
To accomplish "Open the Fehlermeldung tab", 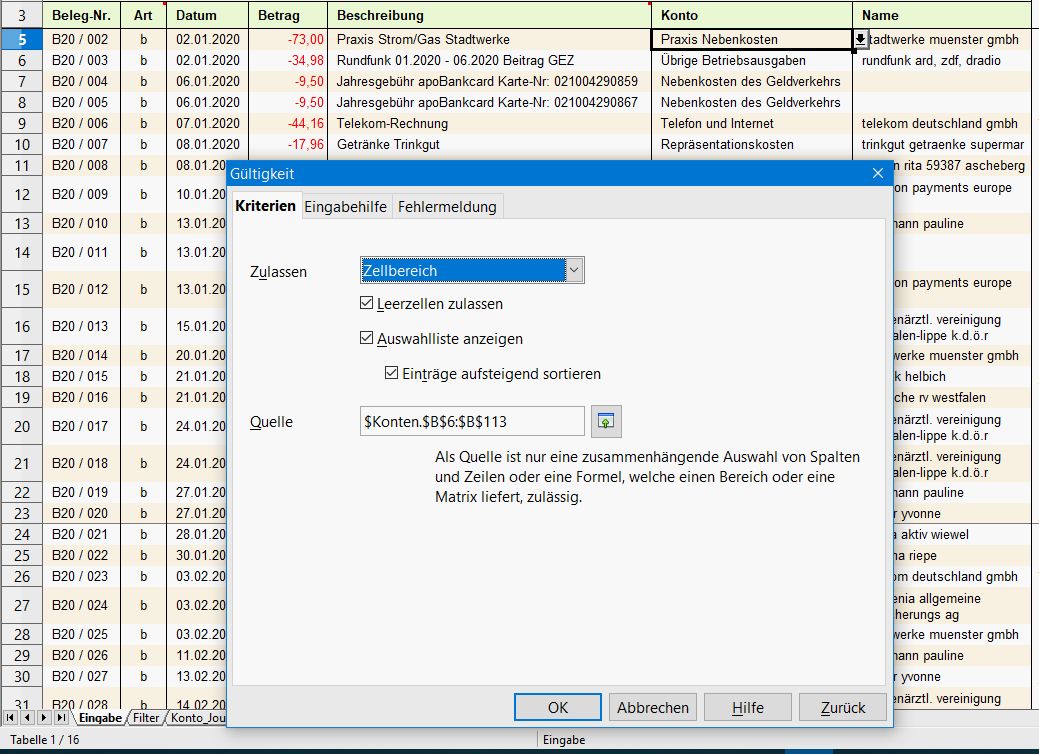I will pyautogui.click(x=447, y=207).
